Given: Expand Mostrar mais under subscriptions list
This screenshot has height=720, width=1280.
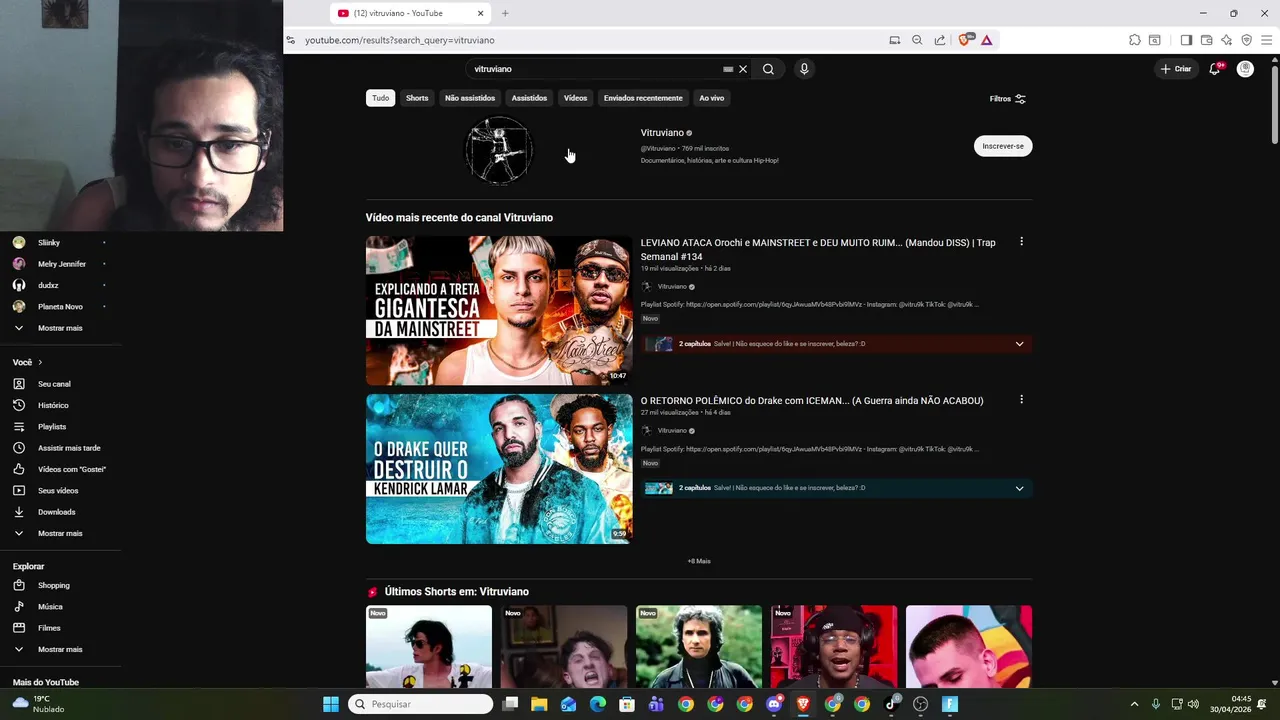Looking at the screenshot, I should coord(60,328).
